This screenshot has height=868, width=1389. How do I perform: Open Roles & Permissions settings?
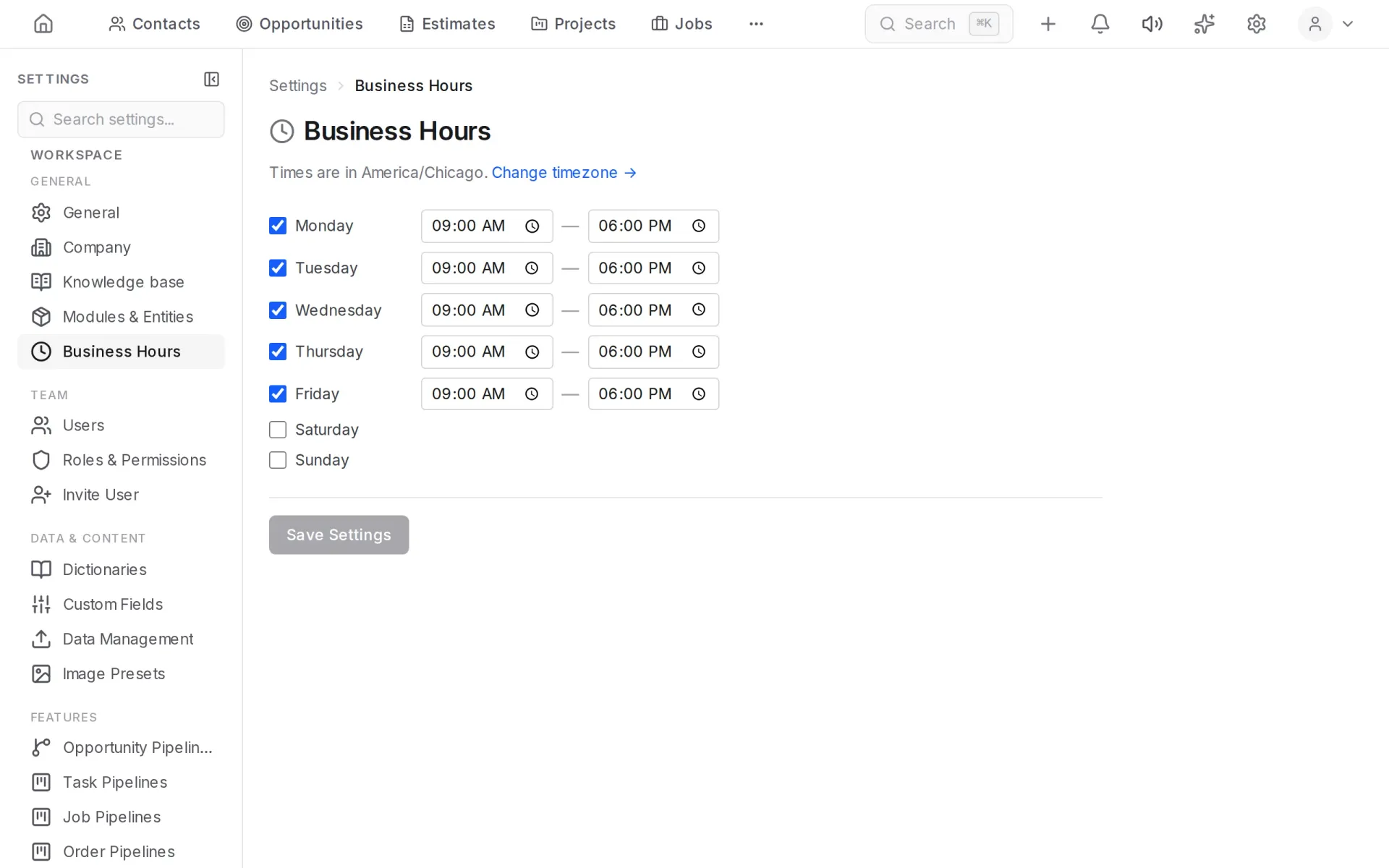(x=121, y=460)
